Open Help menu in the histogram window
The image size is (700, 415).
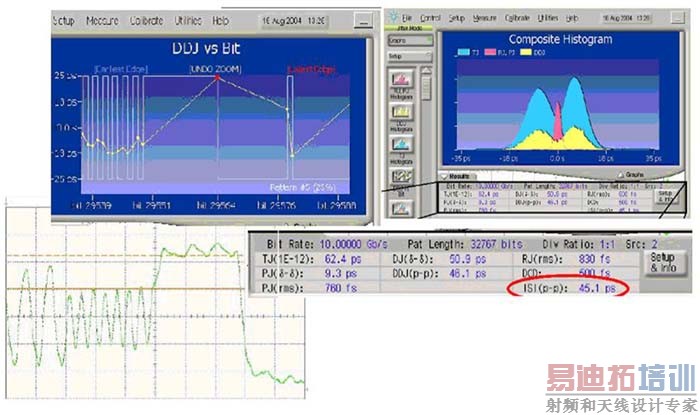coord(572,18)
